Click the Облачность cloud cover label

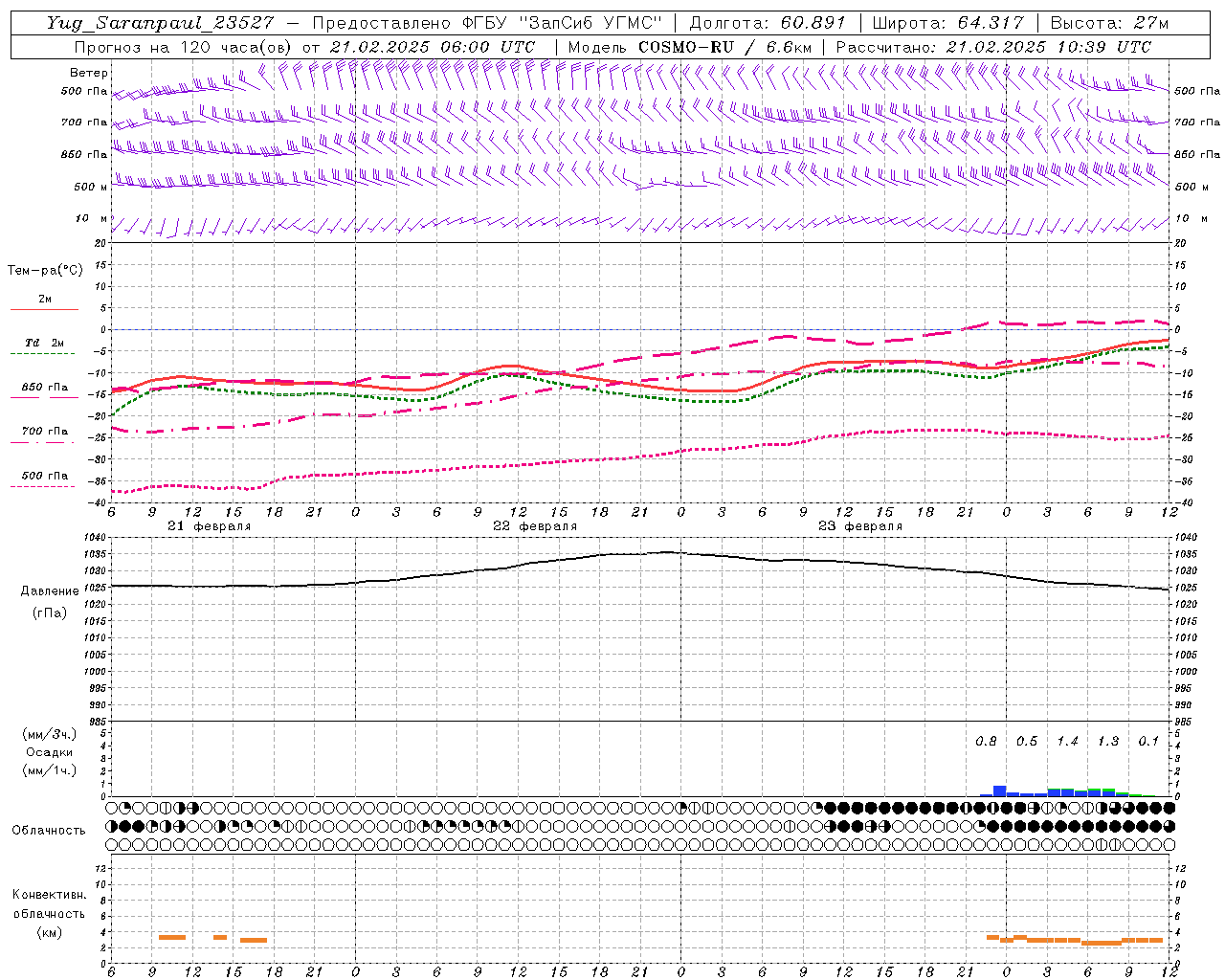tap(49, 831)
